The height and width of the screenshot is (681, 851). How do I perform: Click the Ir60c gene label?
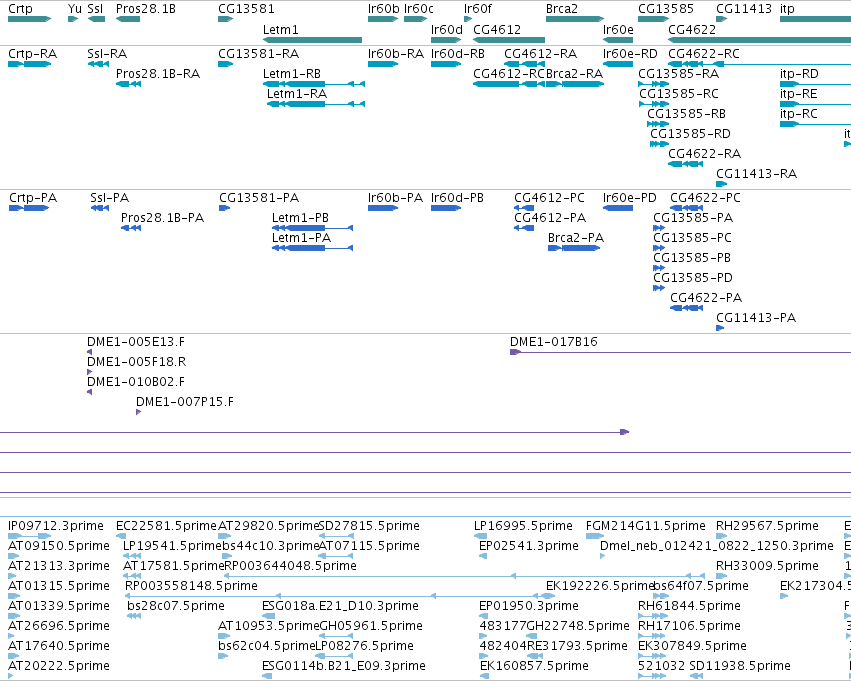[x=418, y=9]
